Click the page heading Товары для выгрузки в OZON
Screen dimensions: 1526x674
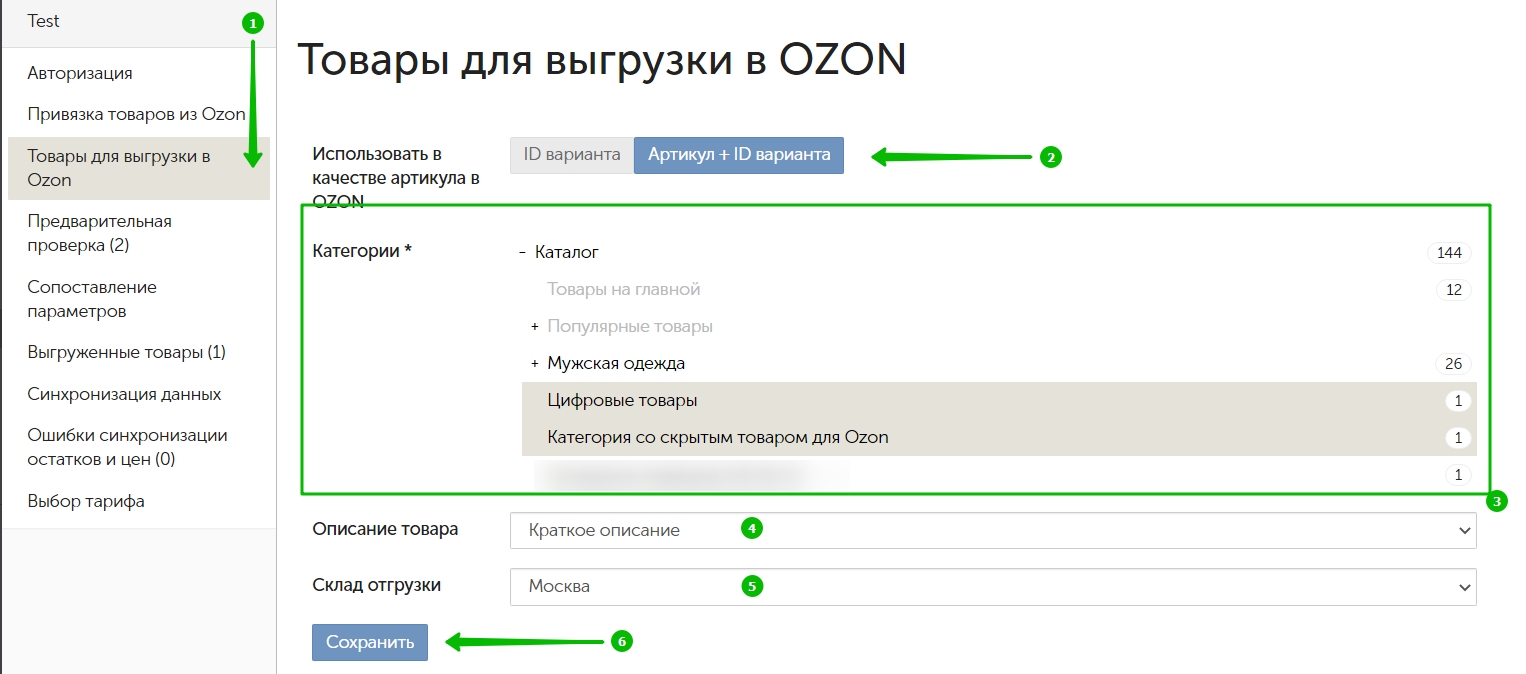tap(602, 60)
